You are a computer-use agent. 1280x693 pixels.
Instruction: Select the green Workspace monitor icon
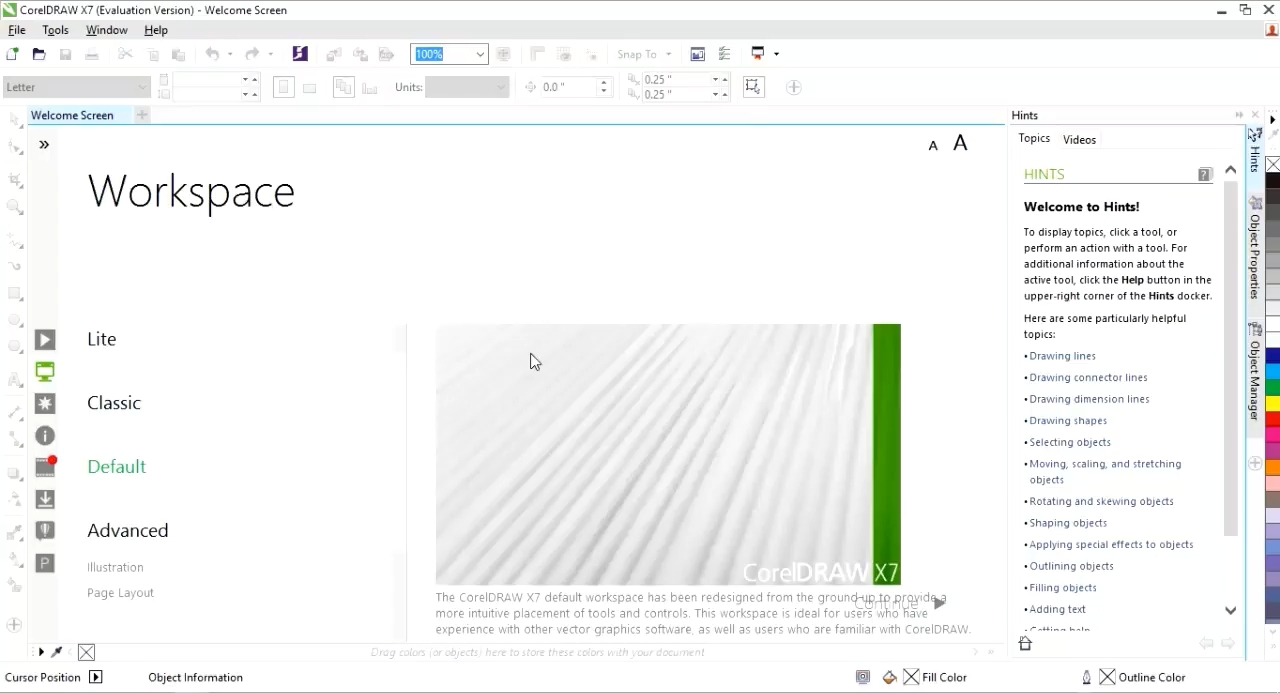coord(45,372)
